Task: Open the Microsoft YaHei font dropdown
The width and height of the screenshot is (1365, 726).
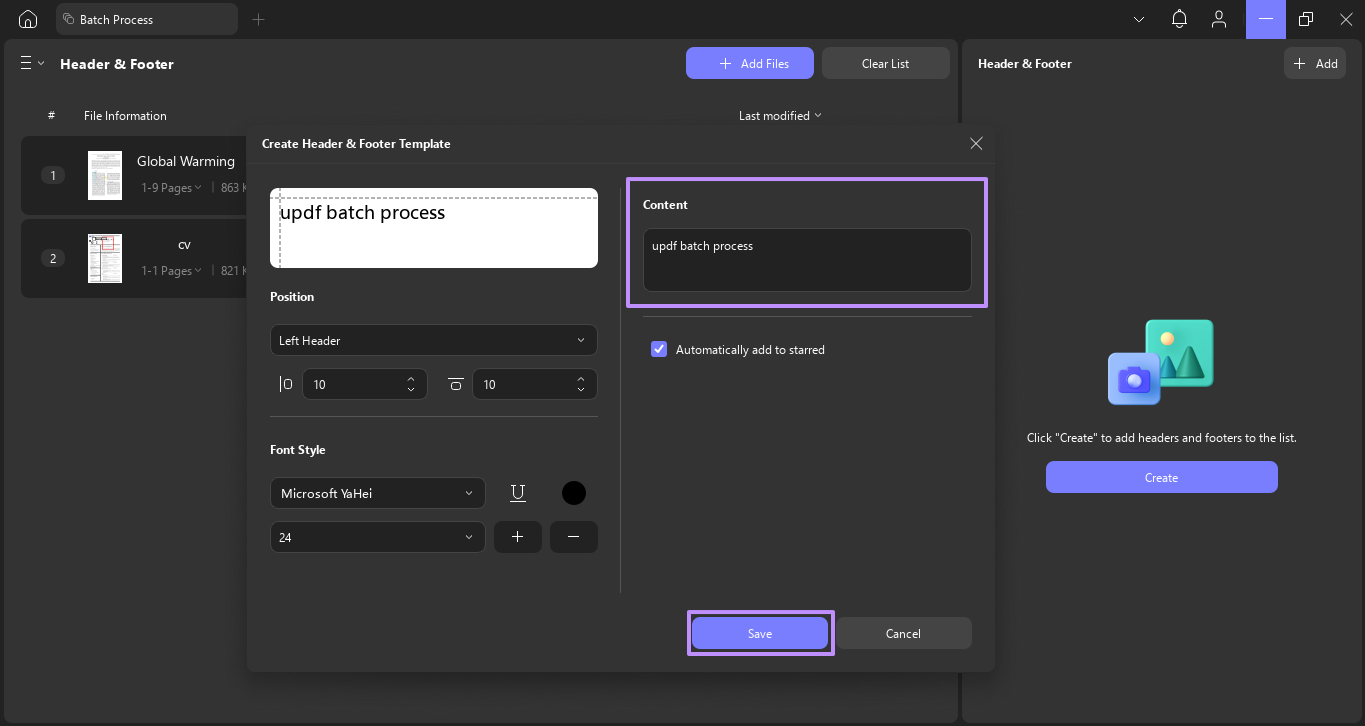Action: click(377, 493)
